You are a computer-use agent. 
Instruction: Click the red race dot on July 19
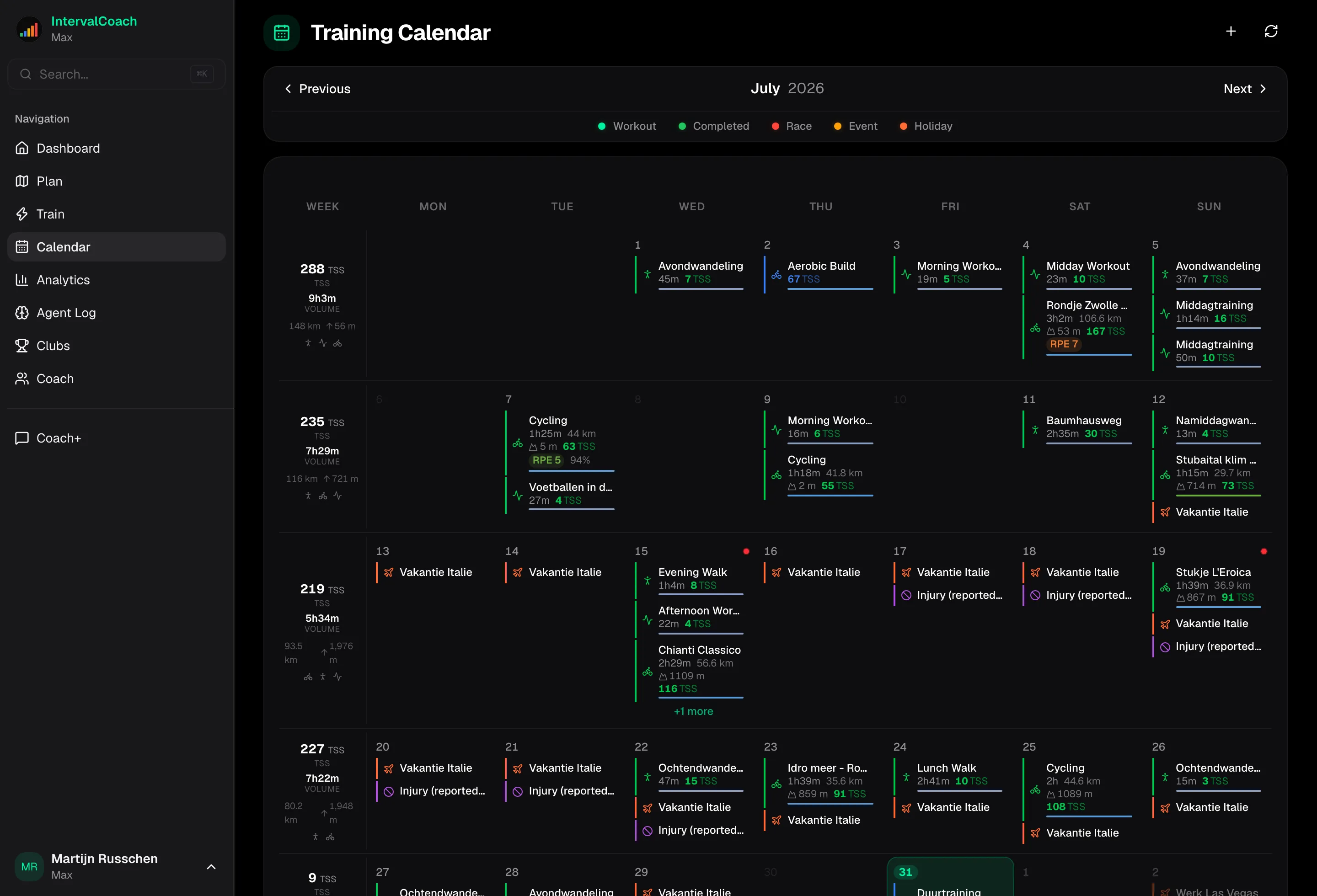coord(1263,551)
